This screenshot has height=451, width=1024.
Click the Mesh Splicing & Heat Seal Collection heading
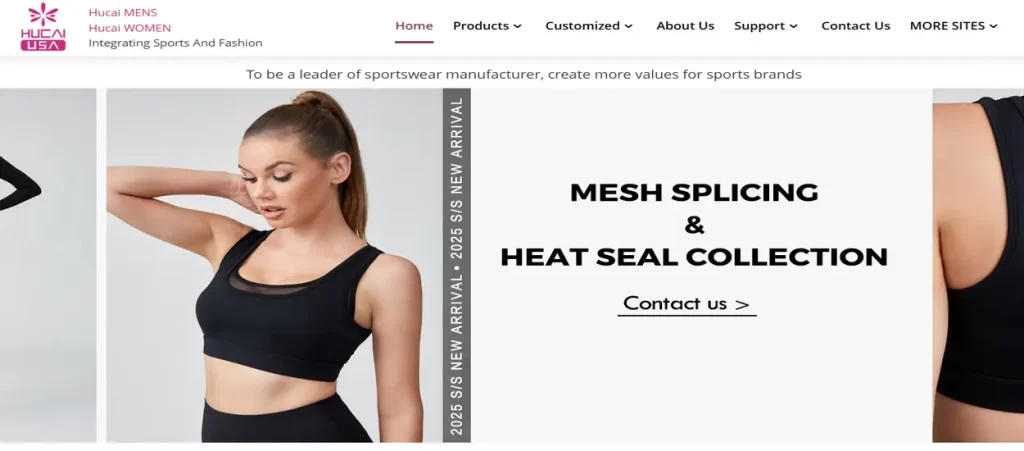click(694, 225)
